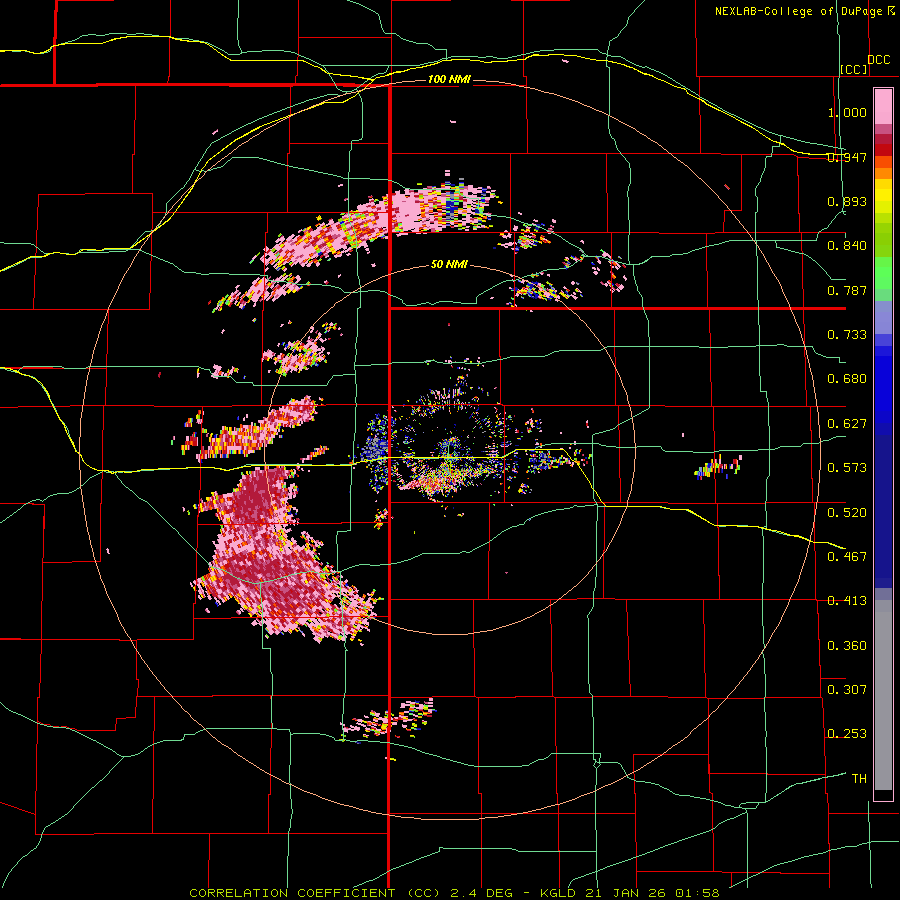Click the DCC label above the legend

[x=879, y=60]
